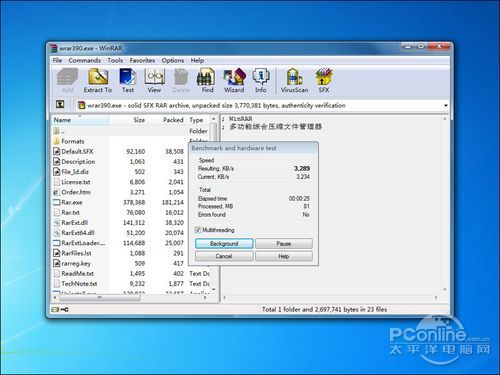Click the Background button in benchmark dialog

click(x=224, y=243)
